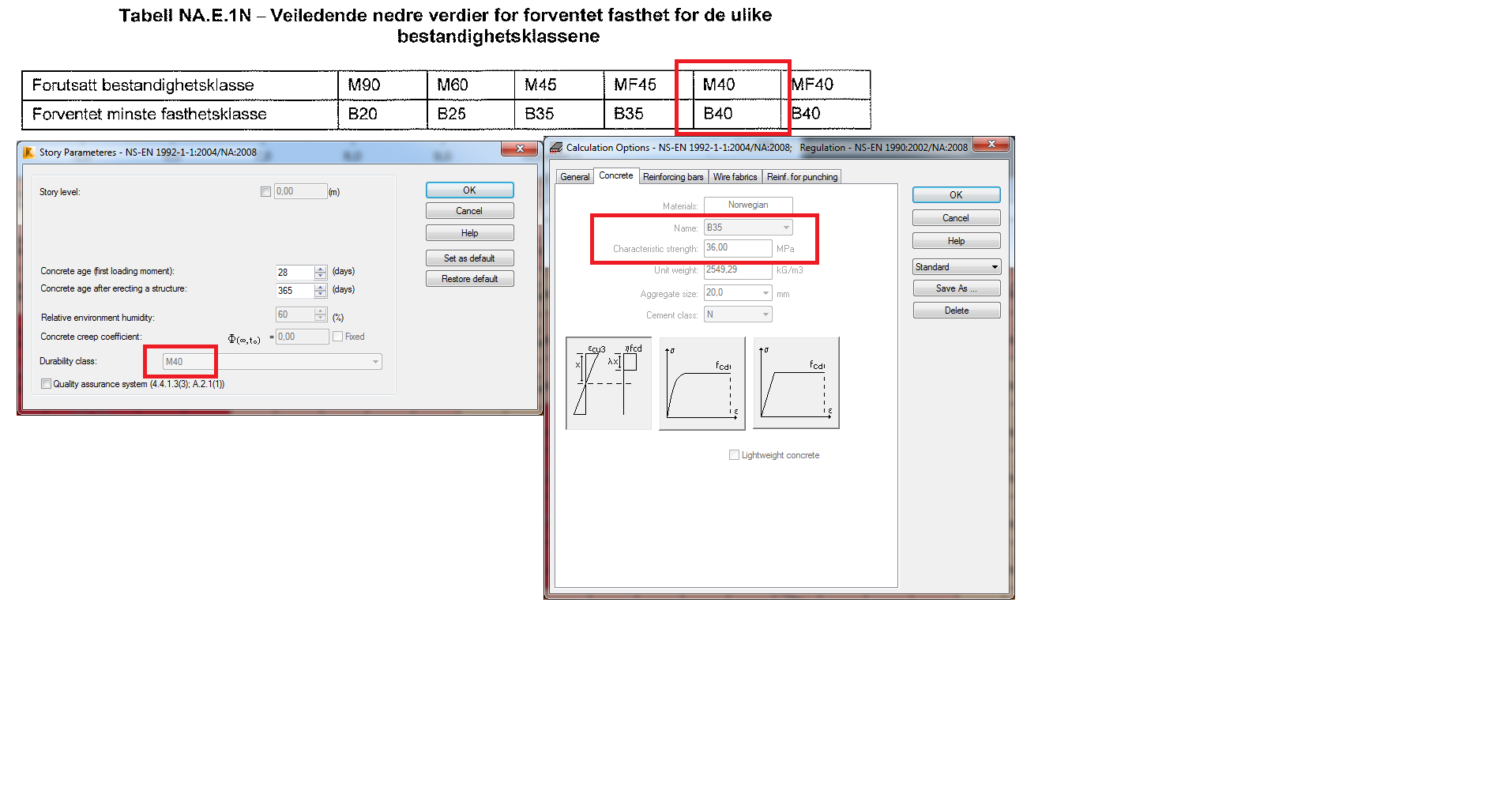This screenshot has width=1512, height=787.
Task: Enable the Lightweight concrete option
Action: (734, 454)
